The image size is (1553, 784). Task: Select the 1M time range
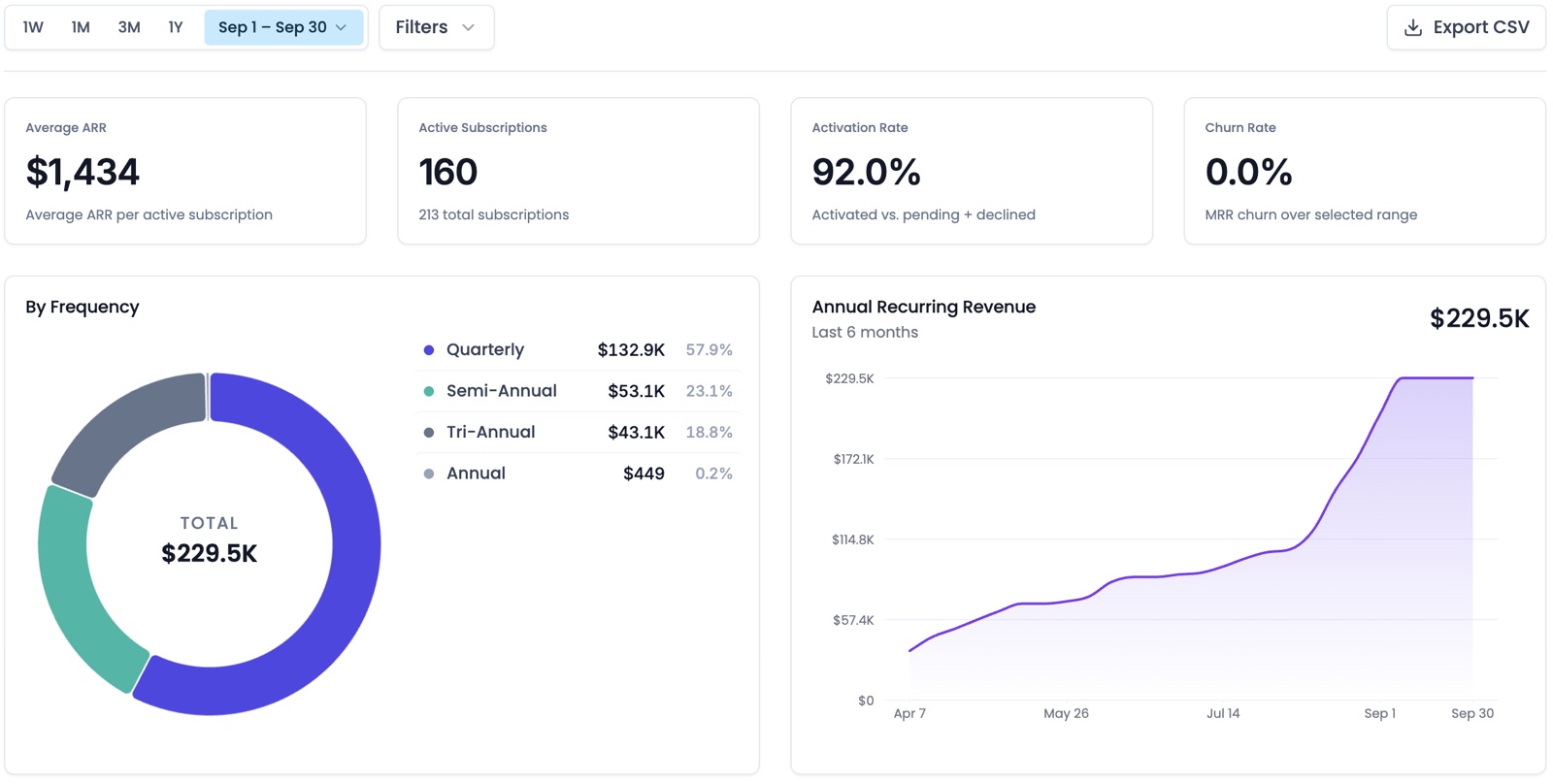pyautogui.click(x=81, y=27)
